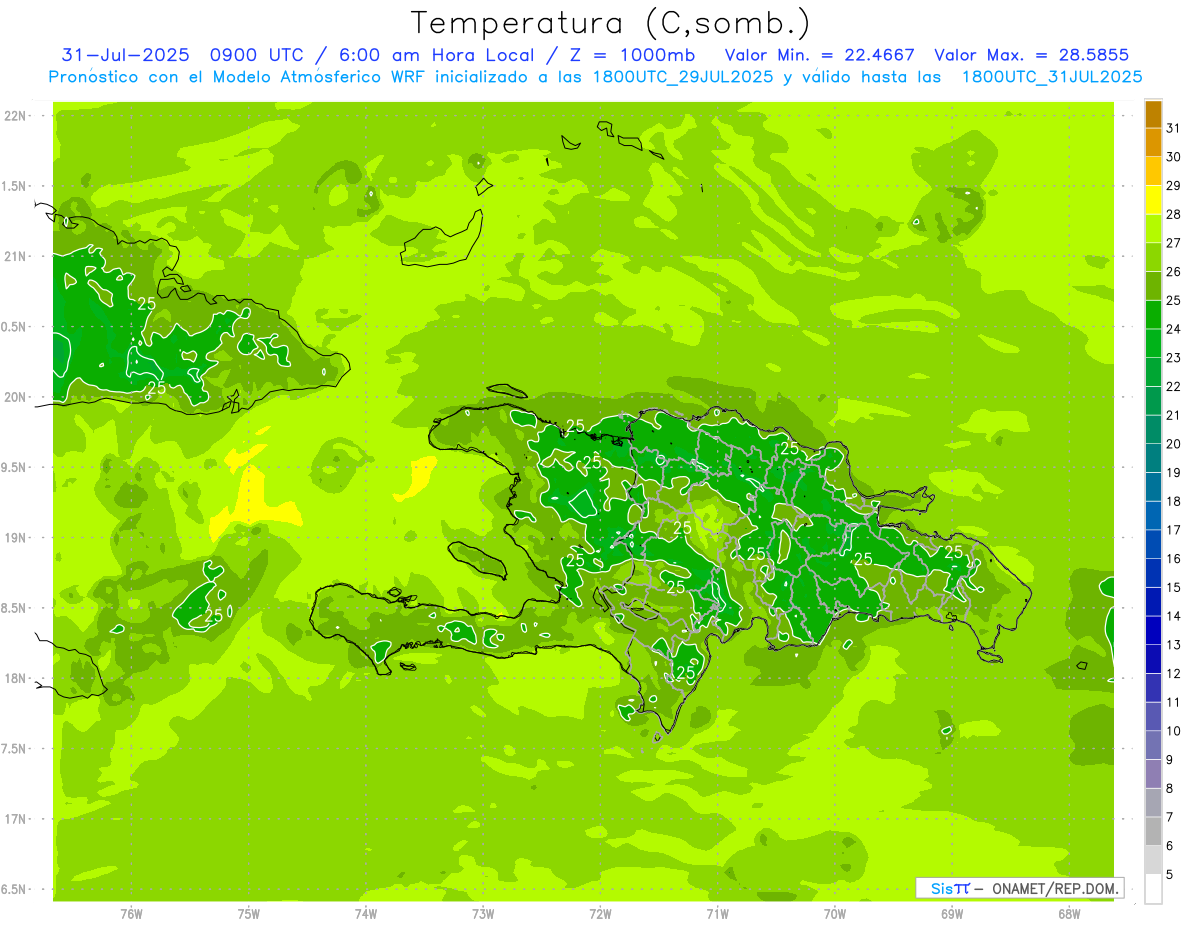Click the '5' colorbar label
This screenshot has width=1200, height=927.
[1170, 875]
